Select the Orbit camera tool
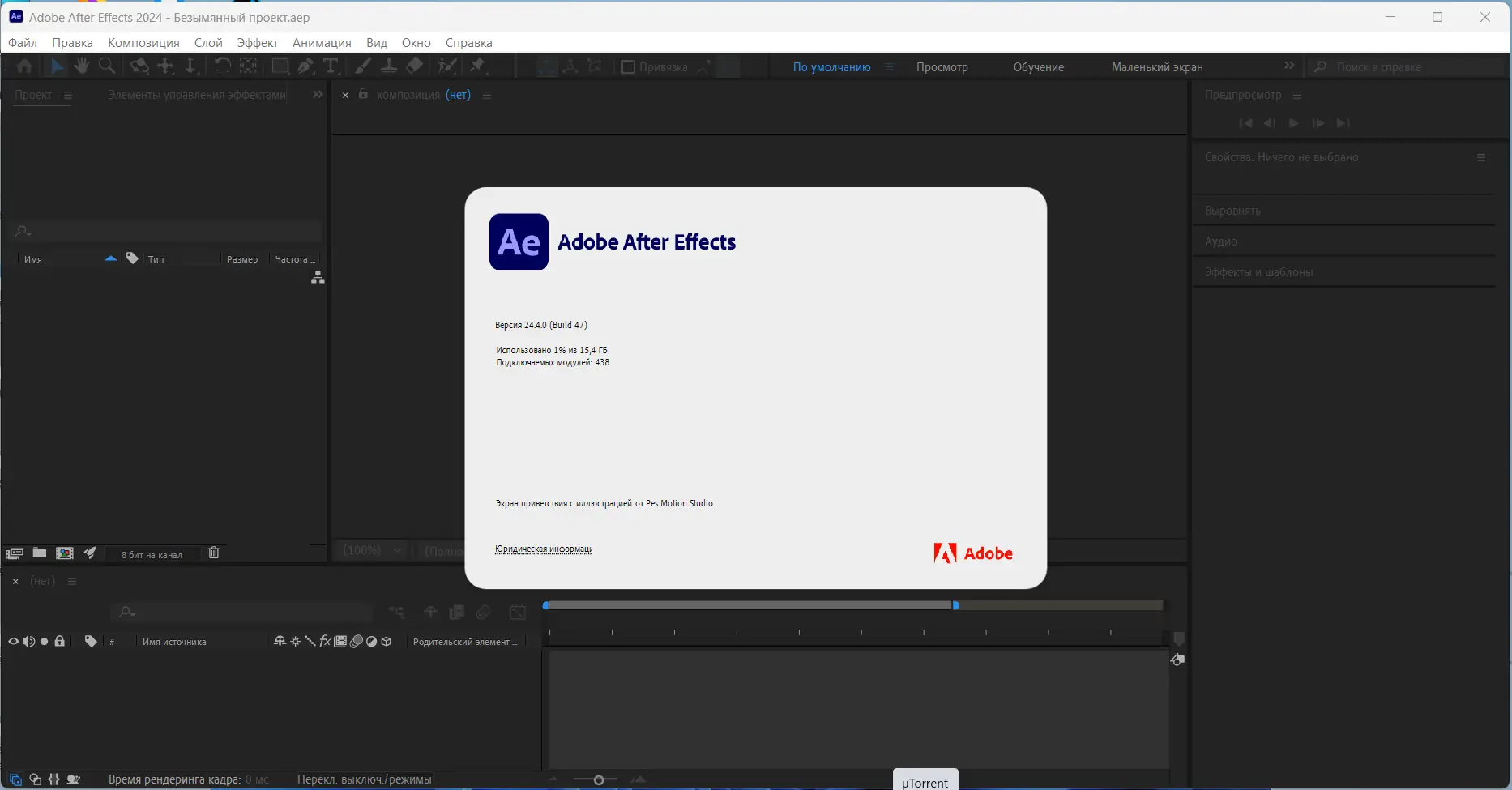This screenshot has height=790, width=1512. coord(139,66)
